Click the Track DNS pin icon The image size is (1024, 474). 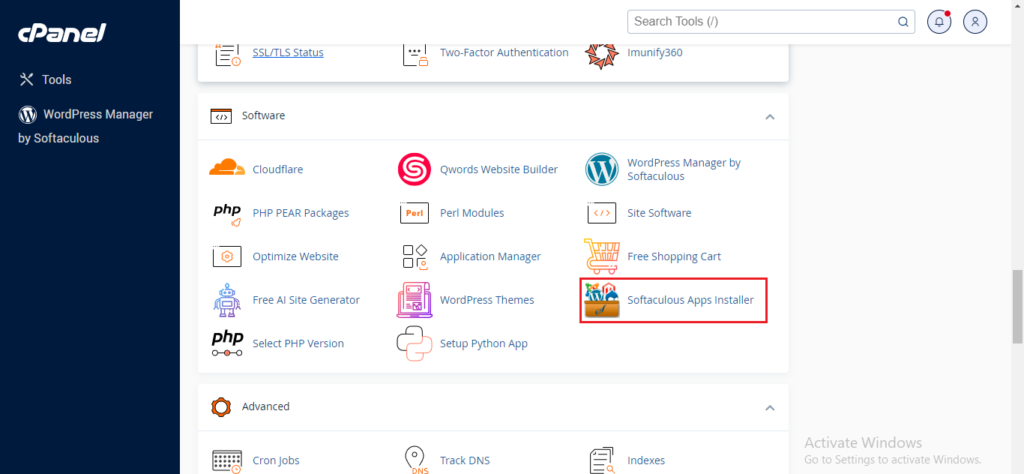coord(415,461)
